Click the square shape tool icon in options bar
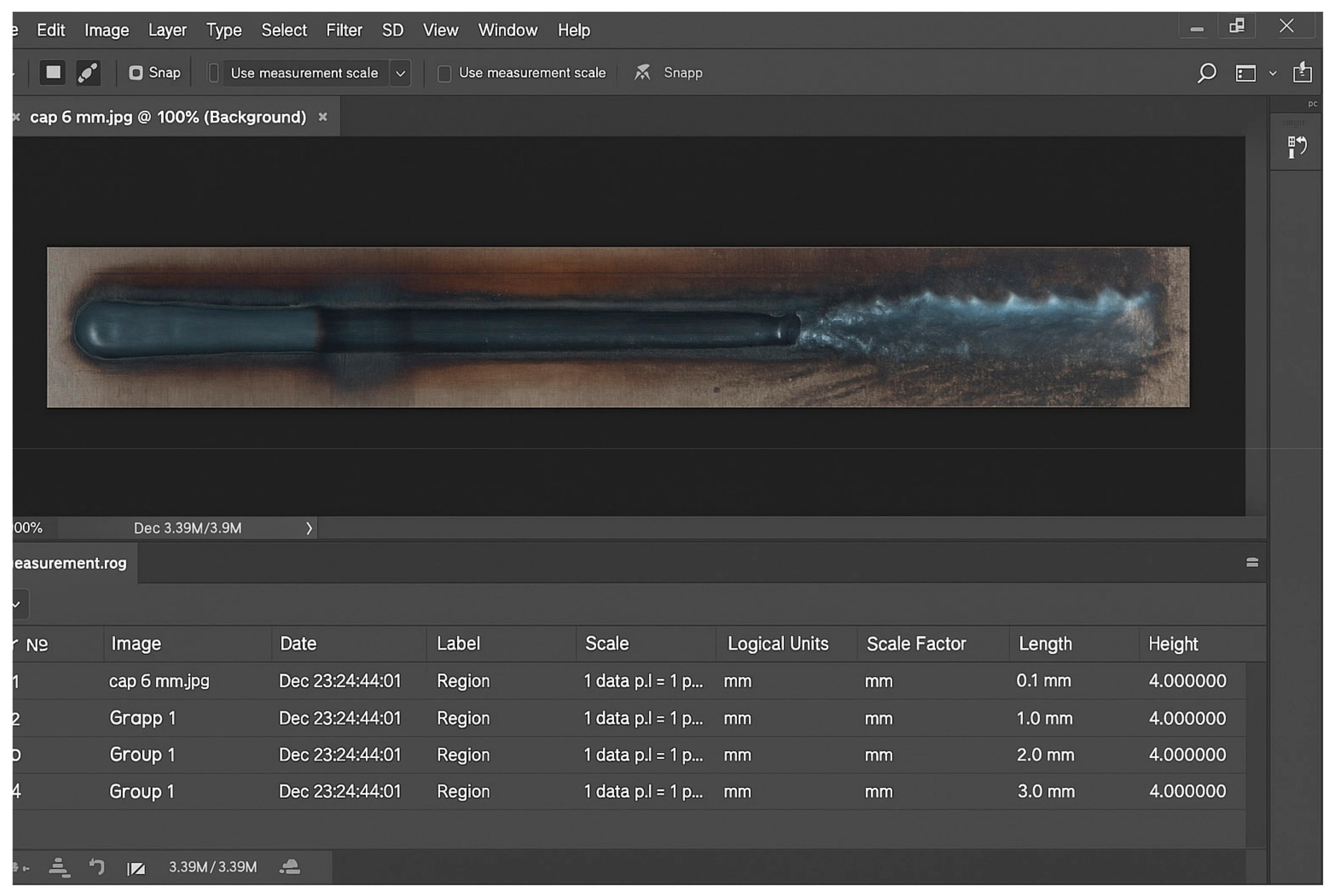The width and height of the screenshot is (1335, 896). point(53,73)
